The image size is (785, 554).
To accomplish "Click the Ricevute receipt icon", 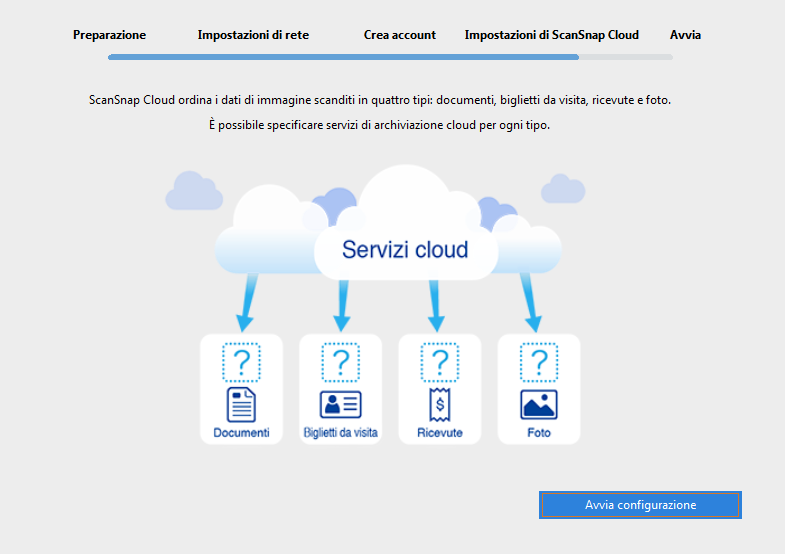I will point(440,404).
